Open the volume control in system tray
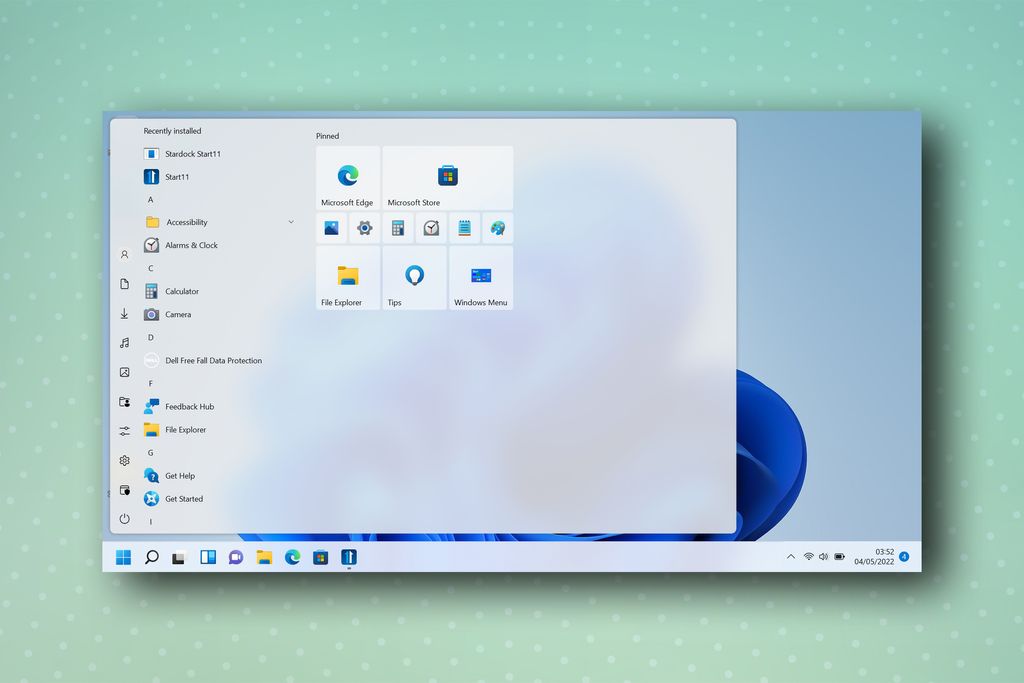Viewport: 1024px width, 683px height. [823, 557]
